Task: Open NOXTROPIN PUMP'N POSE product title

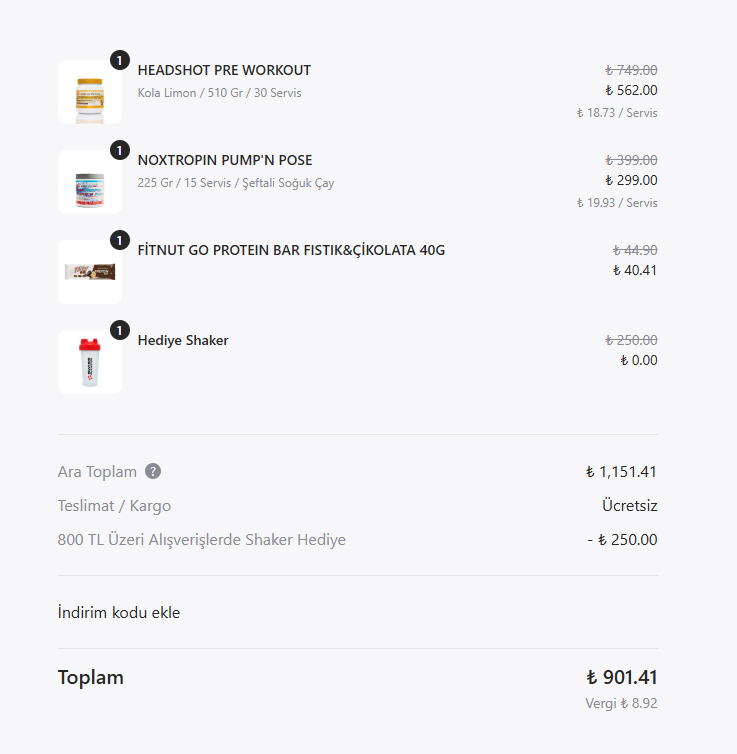Action: (225, 160)
